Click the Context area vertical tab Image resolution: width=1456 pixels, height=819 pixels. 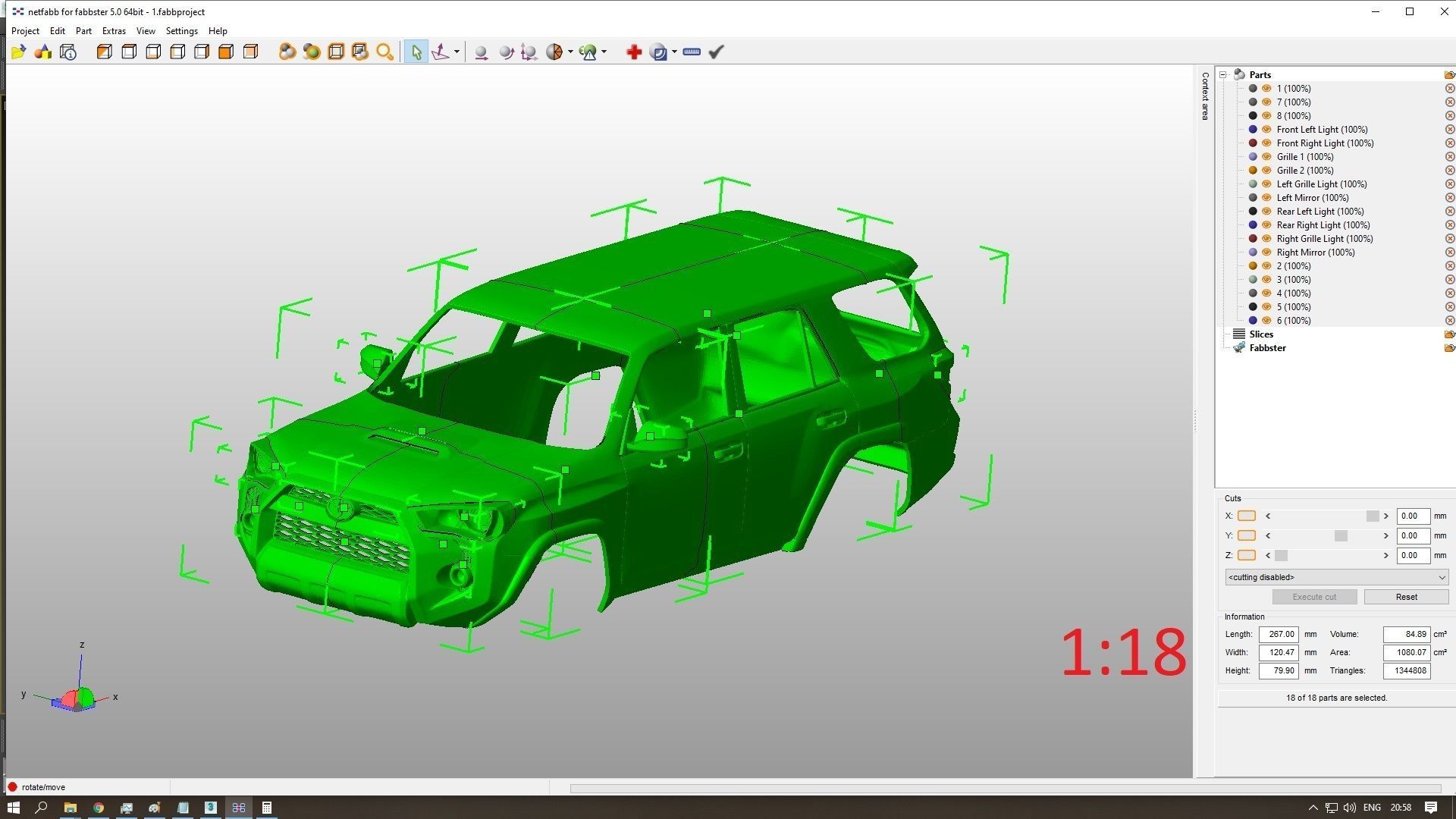(x=1205, y=96)
